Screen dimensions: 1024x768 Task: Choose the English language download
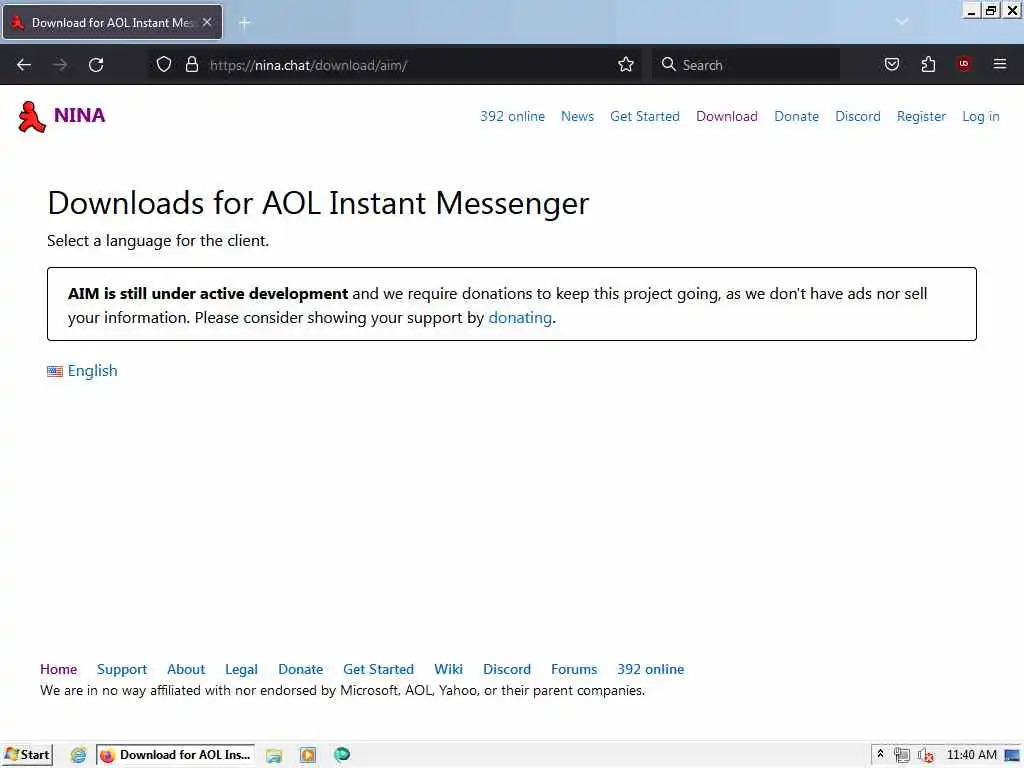point(92,371)
